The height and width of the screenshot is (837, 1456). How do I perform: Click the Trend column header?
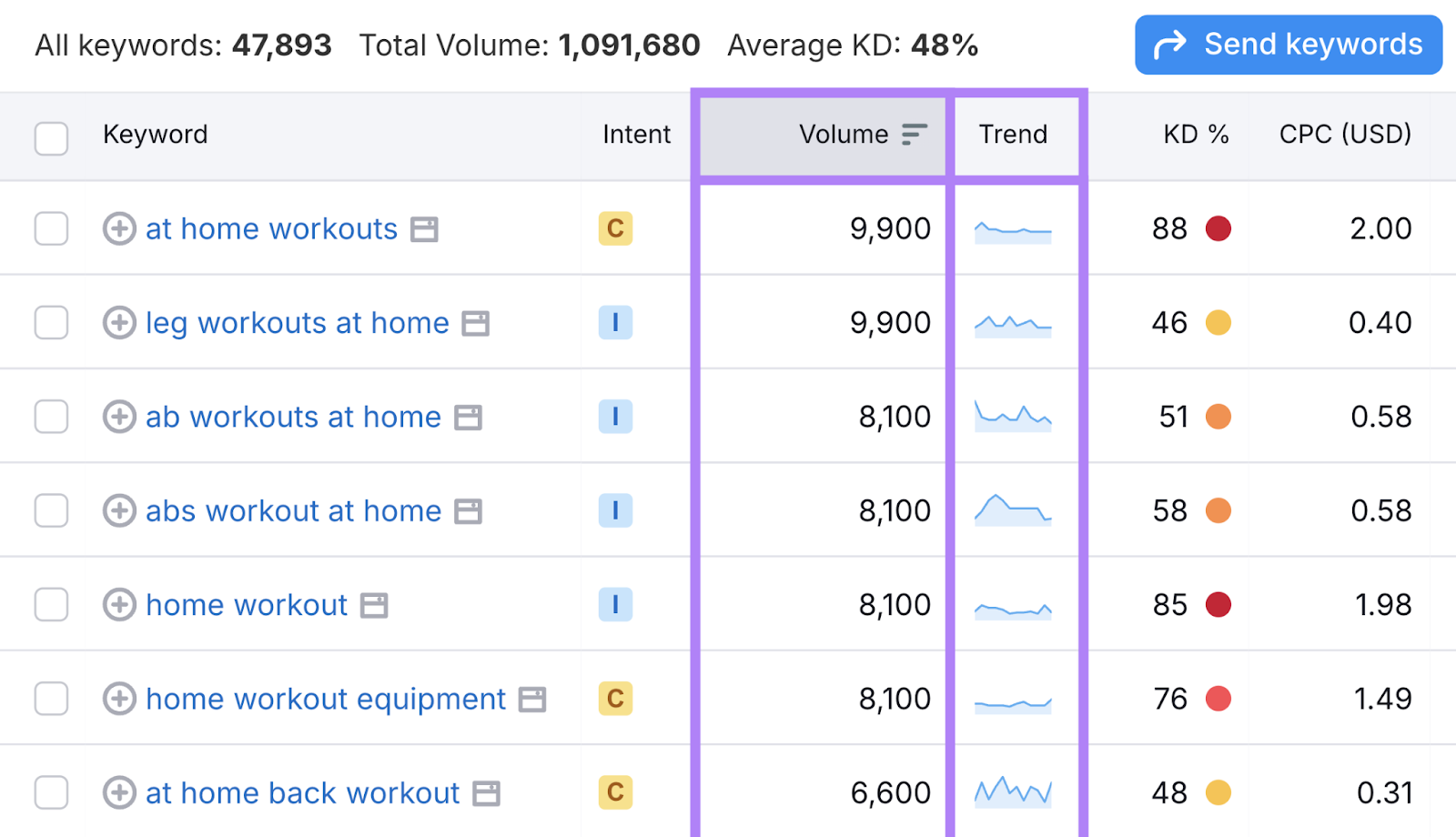pos(1013,133)
